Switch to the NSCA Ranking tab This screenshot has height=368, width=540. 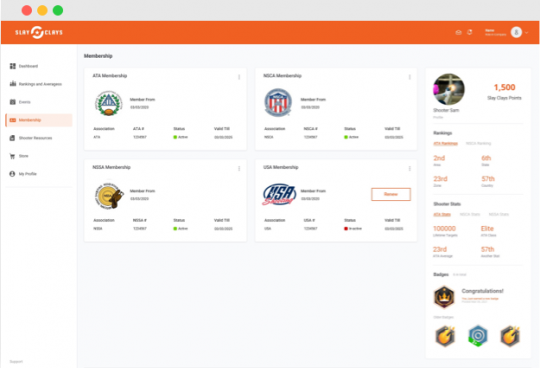point(478,143)
